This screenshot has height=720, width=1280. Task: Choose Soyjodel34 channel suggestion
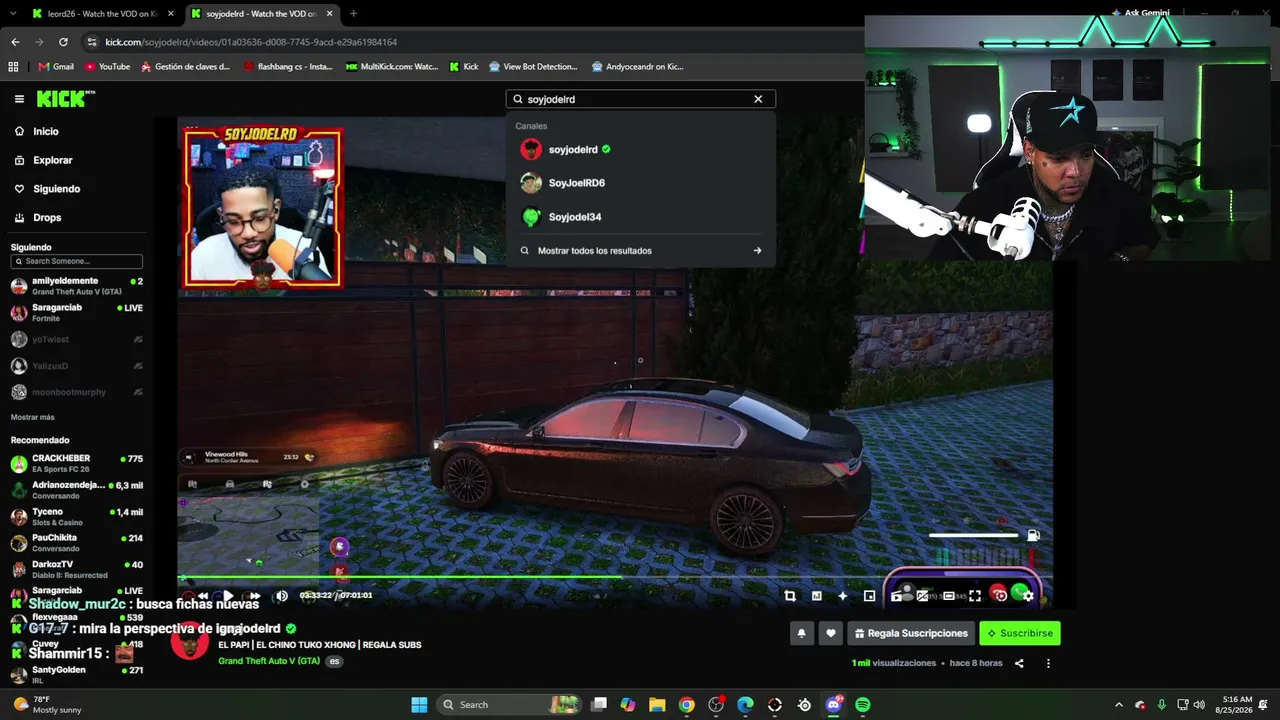point(640,217)
